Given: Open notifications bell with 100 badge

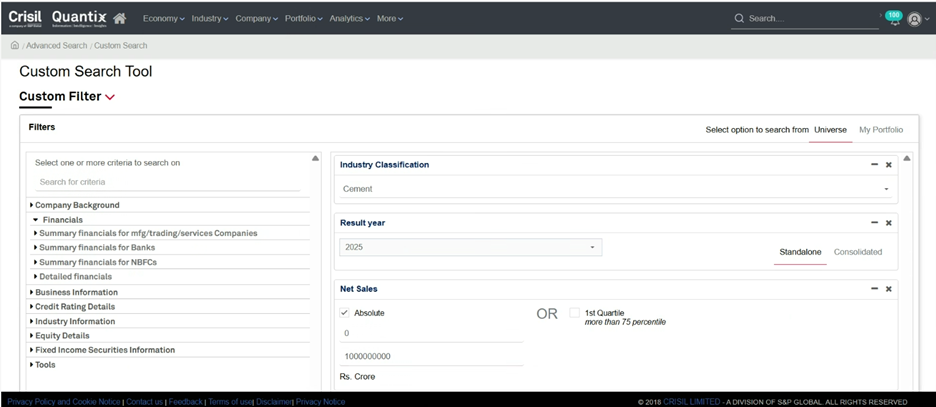Looking at the screenshot, I should pyautogui.click(x=893, y=19).
